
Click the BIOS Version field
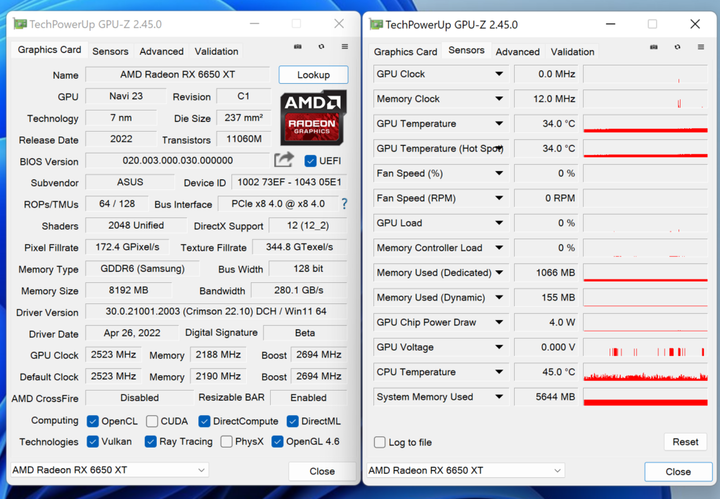[x=178, y=160]
